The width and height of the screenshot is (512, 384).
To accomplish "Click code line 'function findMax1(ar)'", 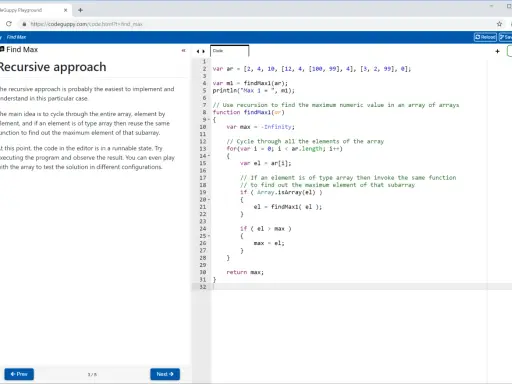I will [248, 112].
